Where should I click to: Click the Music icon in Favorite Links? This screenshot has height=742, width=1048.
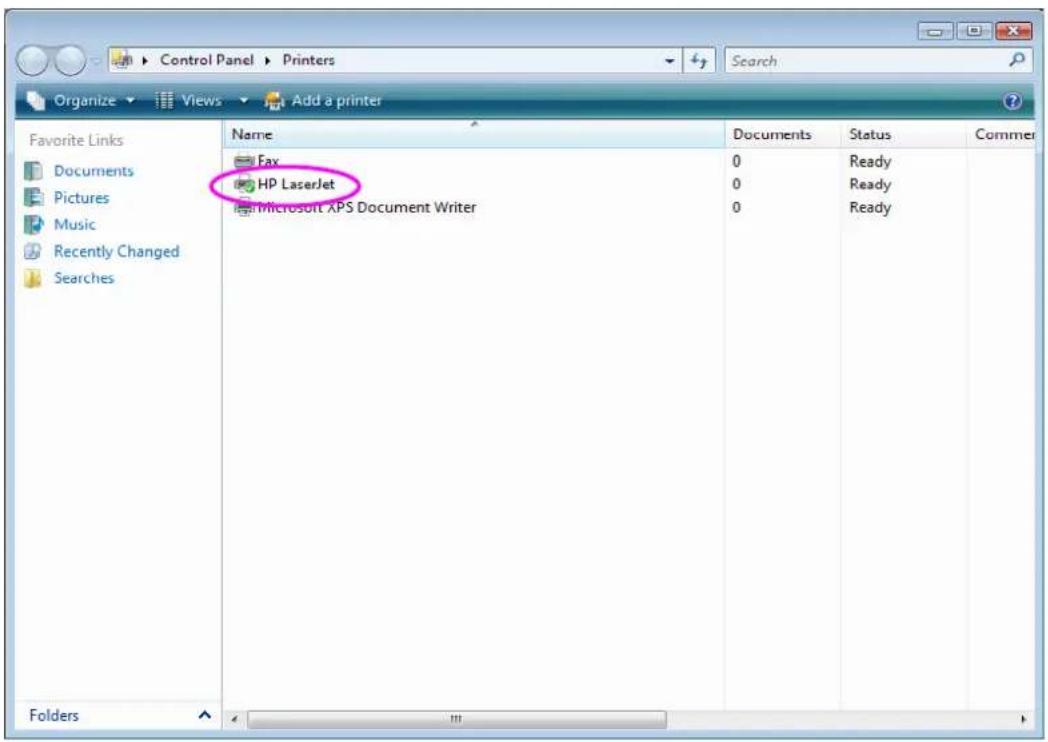click(x=33, y=225)
